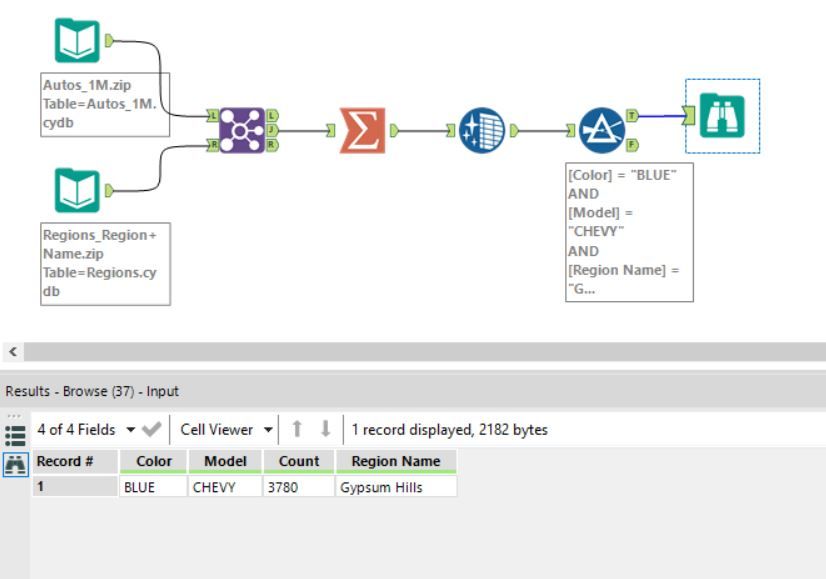Select the Autos_1M Input Data tool
826x579 pixels.
(x=77, y=41)
